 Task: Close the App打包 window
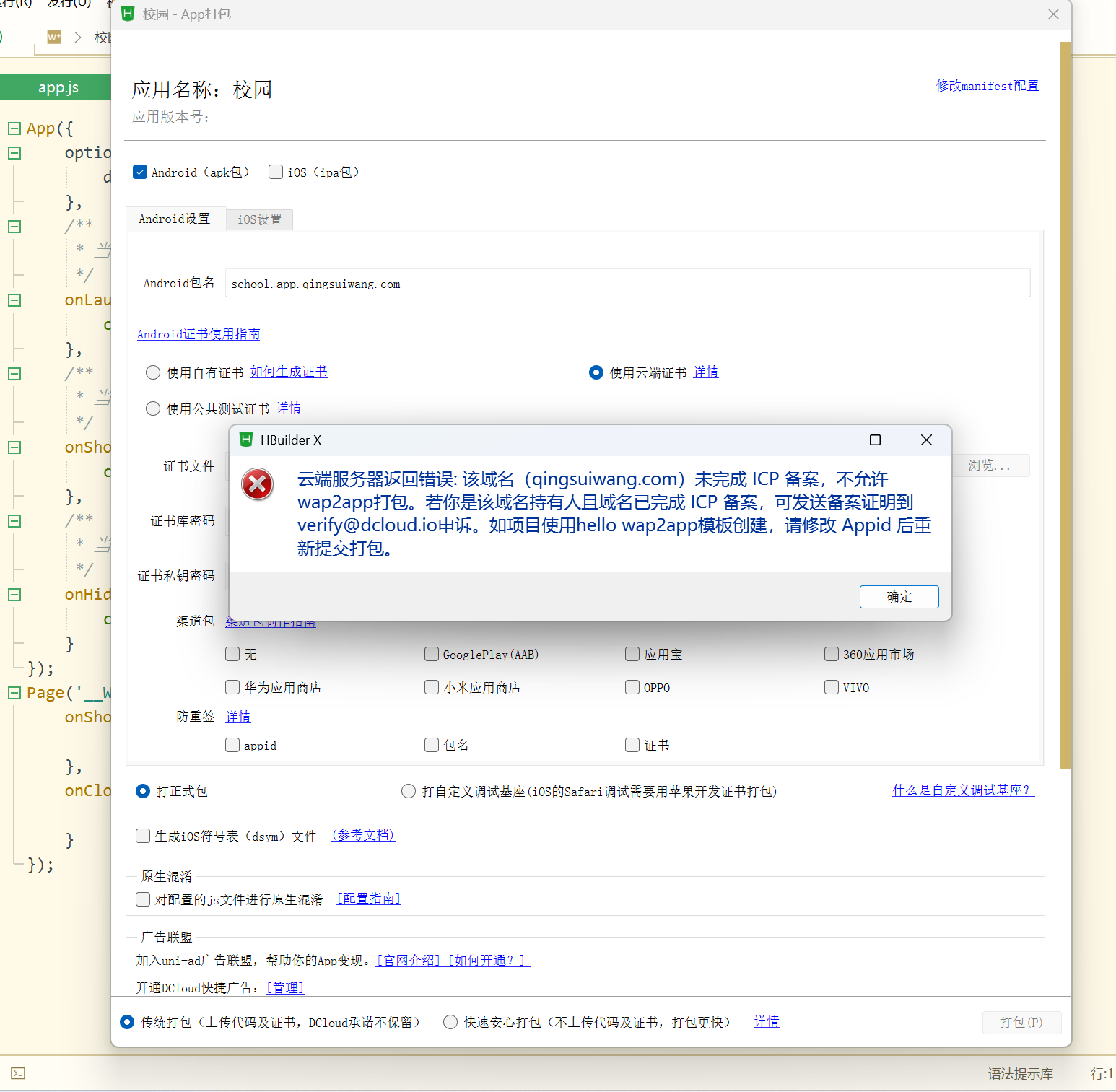tap(1053, 14)
